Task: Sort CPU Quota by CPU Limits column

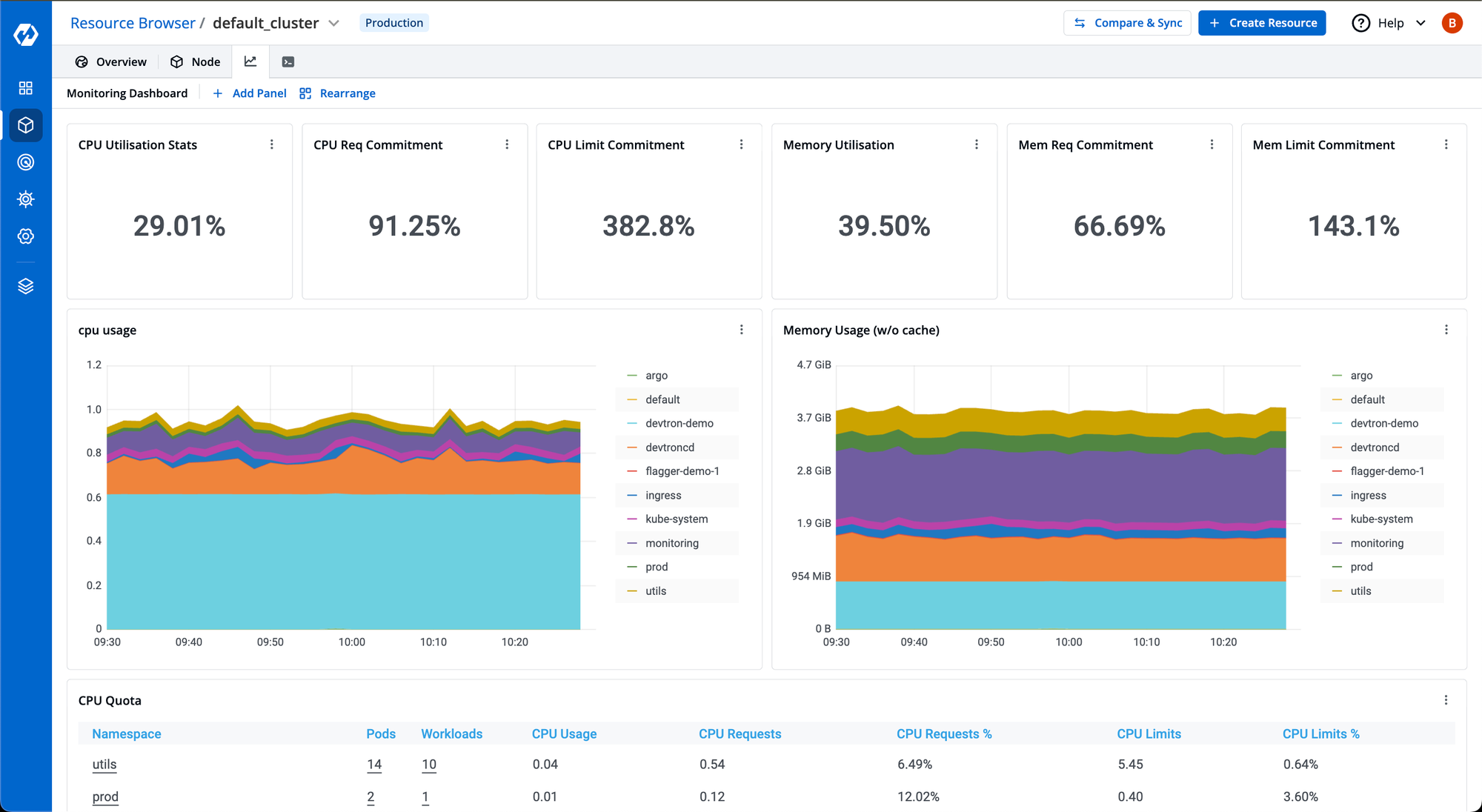Action: (x=1149, y=734)
